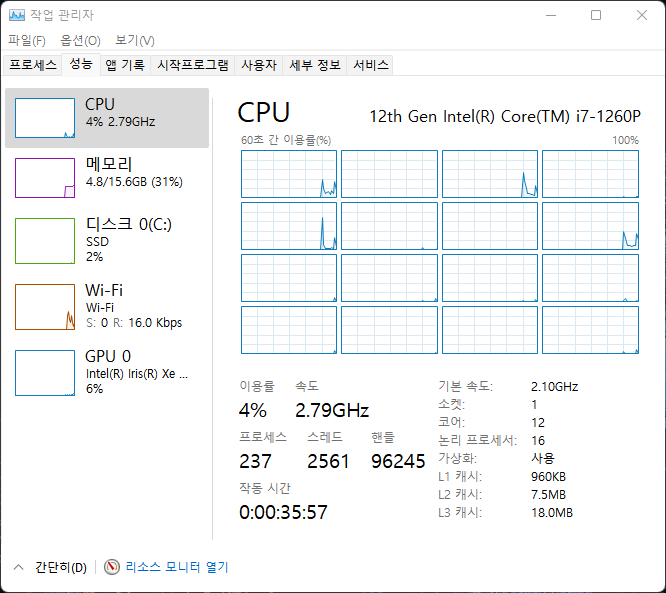
Task: Select the 메모리 usage graph thumbnail
Action: point(45,177)
